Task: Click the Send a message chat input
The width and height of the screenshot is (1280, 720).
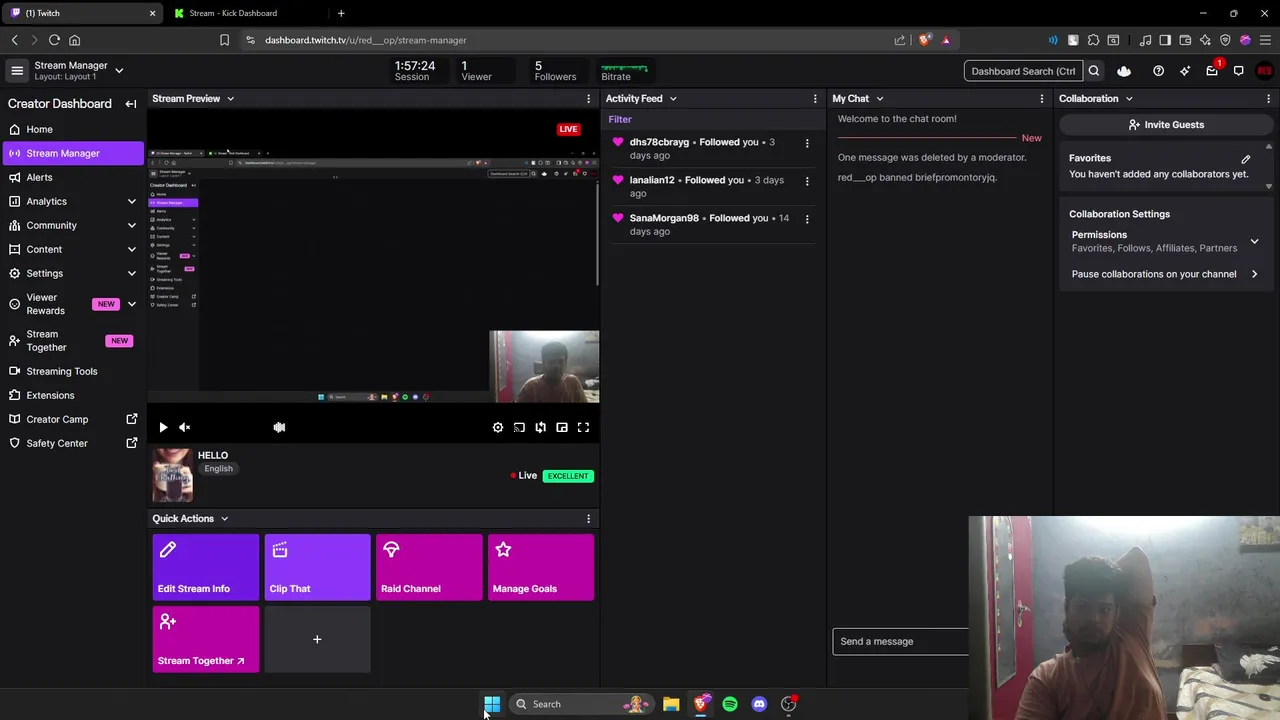Action: pos(900,642)
